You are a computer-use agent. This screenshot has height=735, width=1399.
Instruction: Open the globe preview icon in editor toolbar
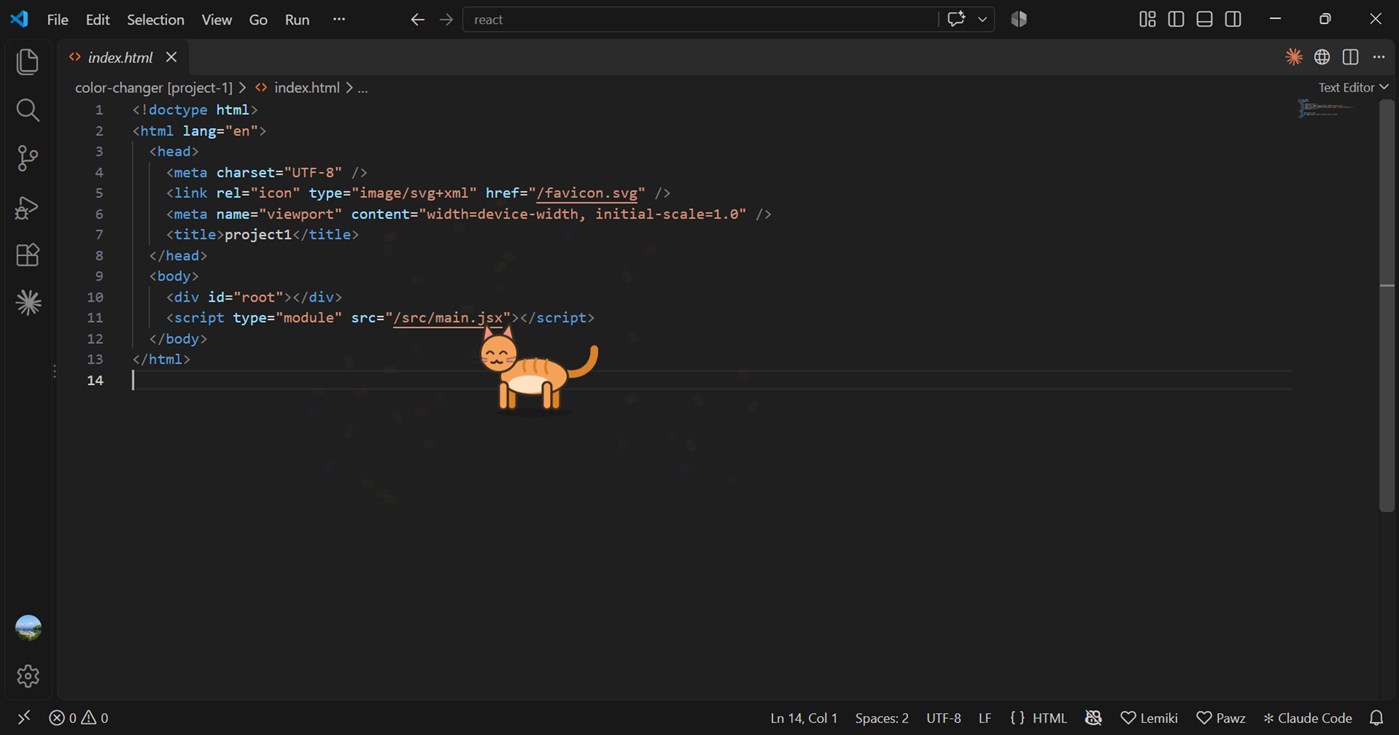pos(1322,57)
